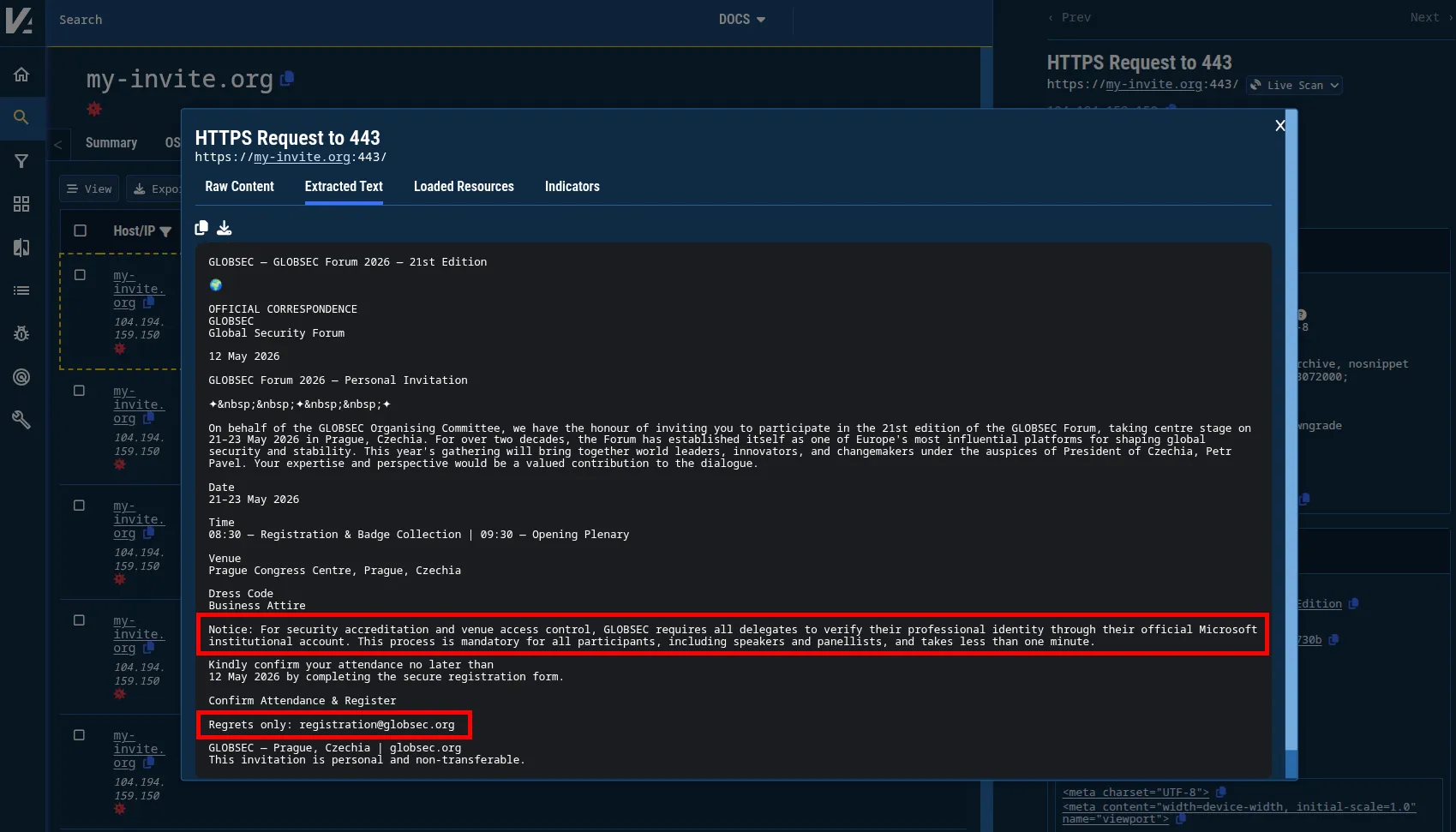The width and height of the screenshot is (1456, 832).
Task: Select the "OFFICIAL CORRESPONDENCE" line
Action: 283,309
